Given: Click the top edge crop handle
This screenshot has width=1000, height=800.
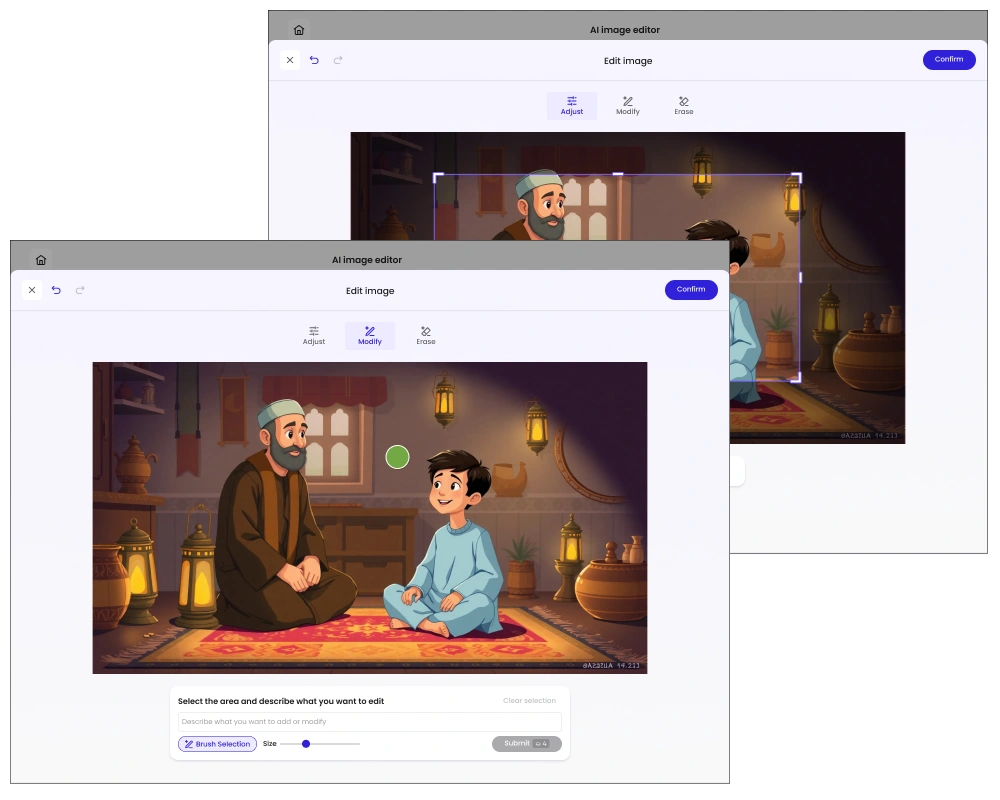Looking at the screenshot, I should click(617, 174).
